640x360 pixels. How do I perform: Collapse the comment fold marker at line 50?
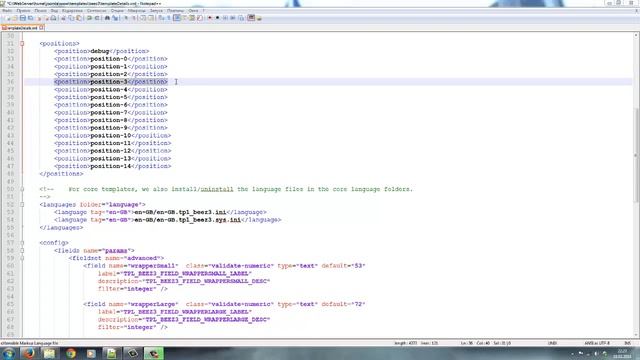point(22,189)
